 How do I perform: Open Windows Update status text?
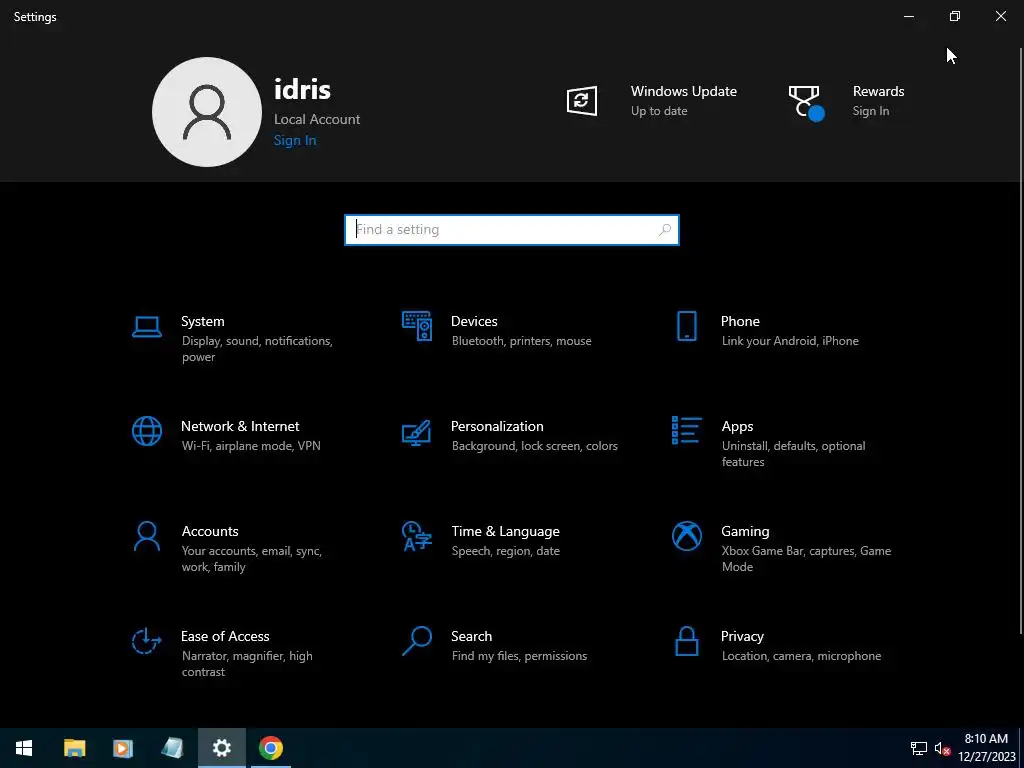click(x=659, y=111)
